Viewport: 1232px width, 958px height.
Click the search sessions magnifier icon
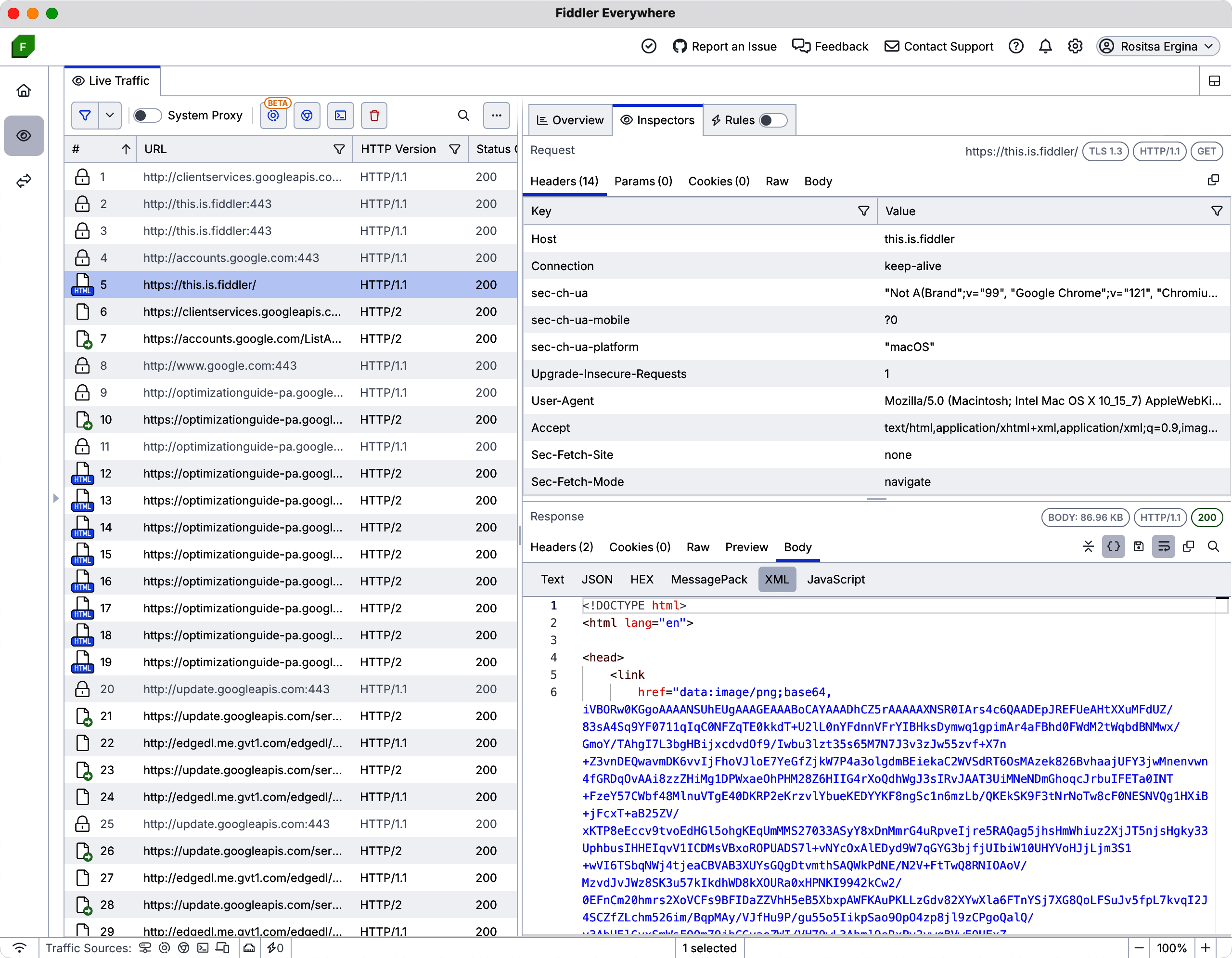(x=464, y=116)
